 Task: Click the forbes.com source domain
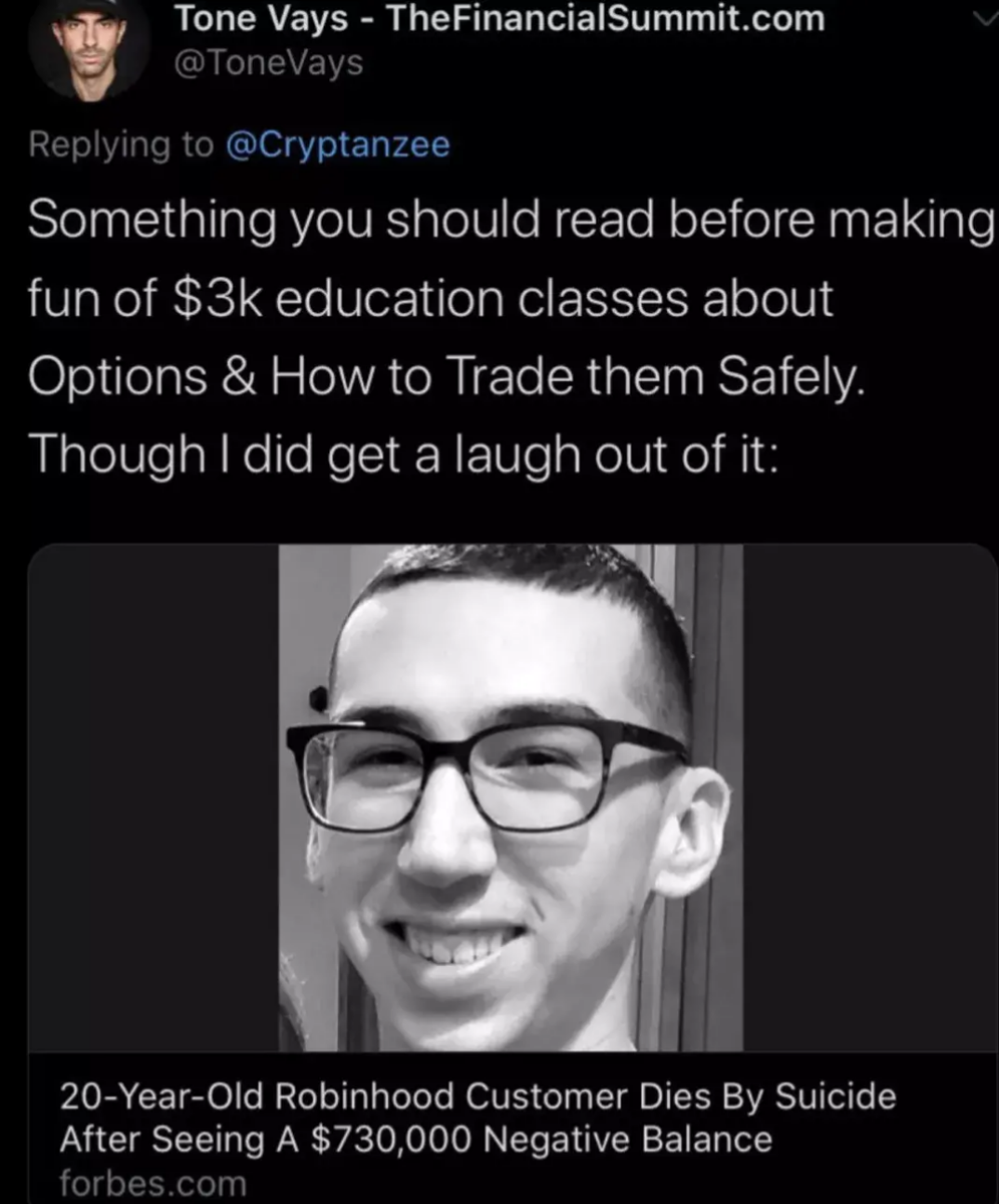(x=153, y=1184)
